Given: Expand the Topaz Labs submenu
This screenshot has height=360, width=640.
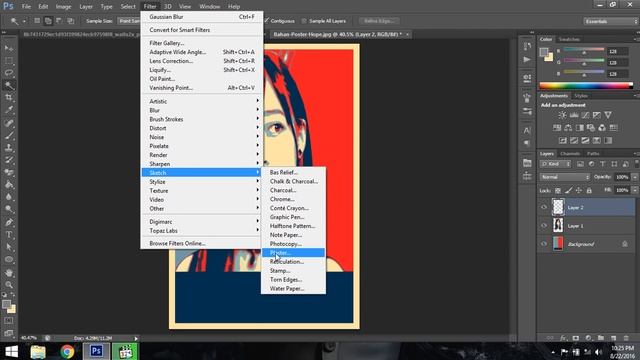Looking at the screenshot, I should (x=202, y=231).
